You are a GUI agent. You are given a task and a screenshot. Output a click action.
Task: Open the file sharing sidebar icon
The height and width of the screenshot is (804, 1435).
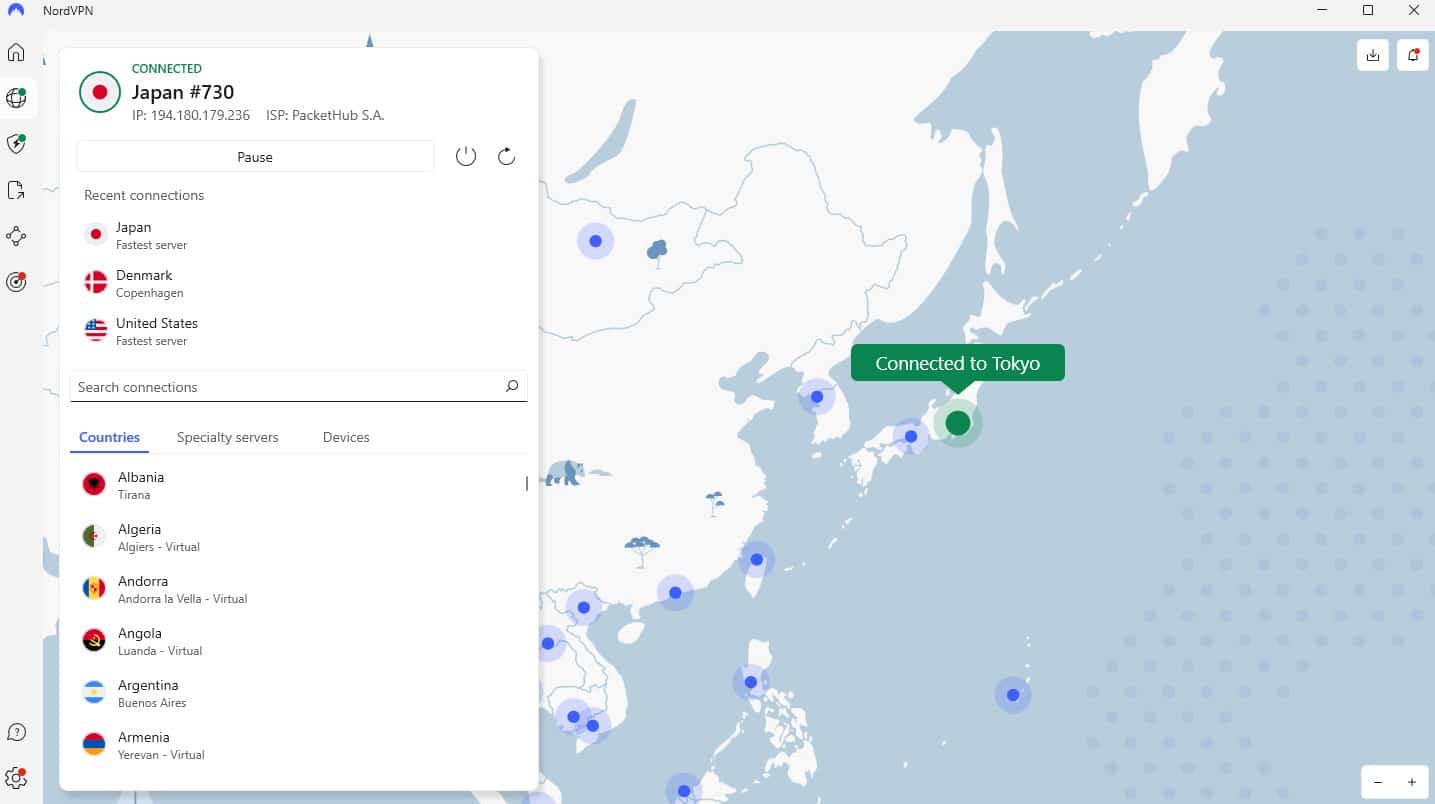click(x=16, y=190)
